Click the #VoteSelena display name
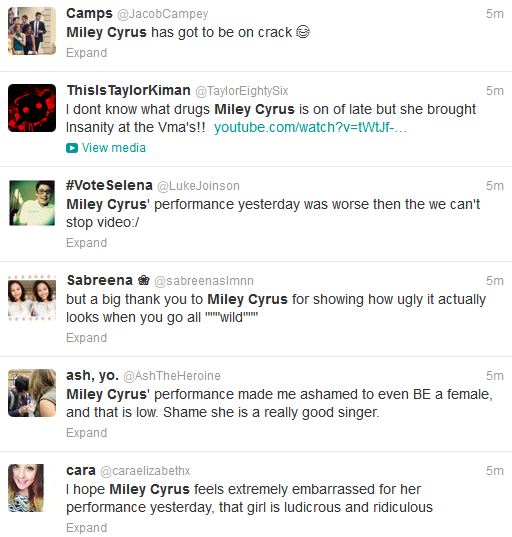The height and width of the screenshot is (537, 512). 109,185
